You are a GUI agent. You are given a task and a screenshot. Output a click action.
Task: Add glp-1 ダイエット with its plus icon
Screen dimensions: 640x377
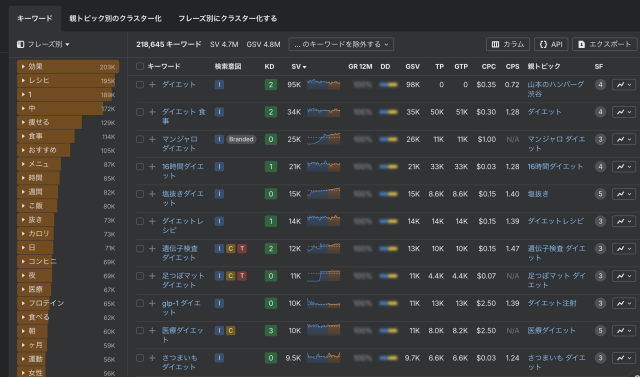pyautogui.click(x=152, y=303)
